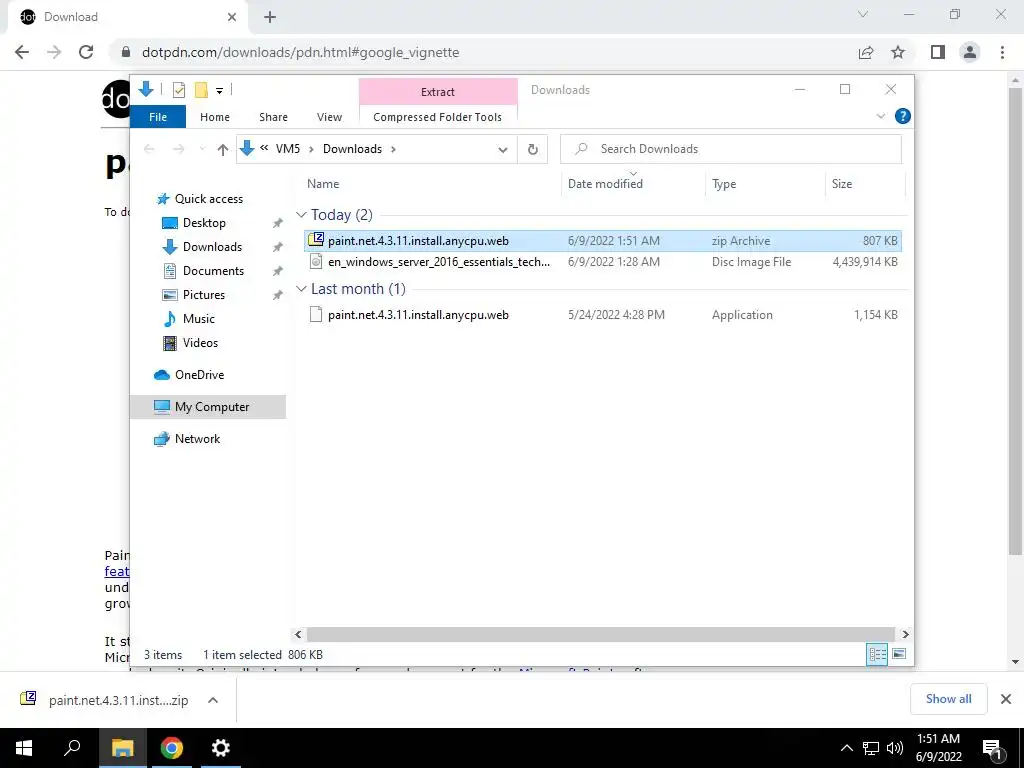Select the Extract contextual tab header

438,92
